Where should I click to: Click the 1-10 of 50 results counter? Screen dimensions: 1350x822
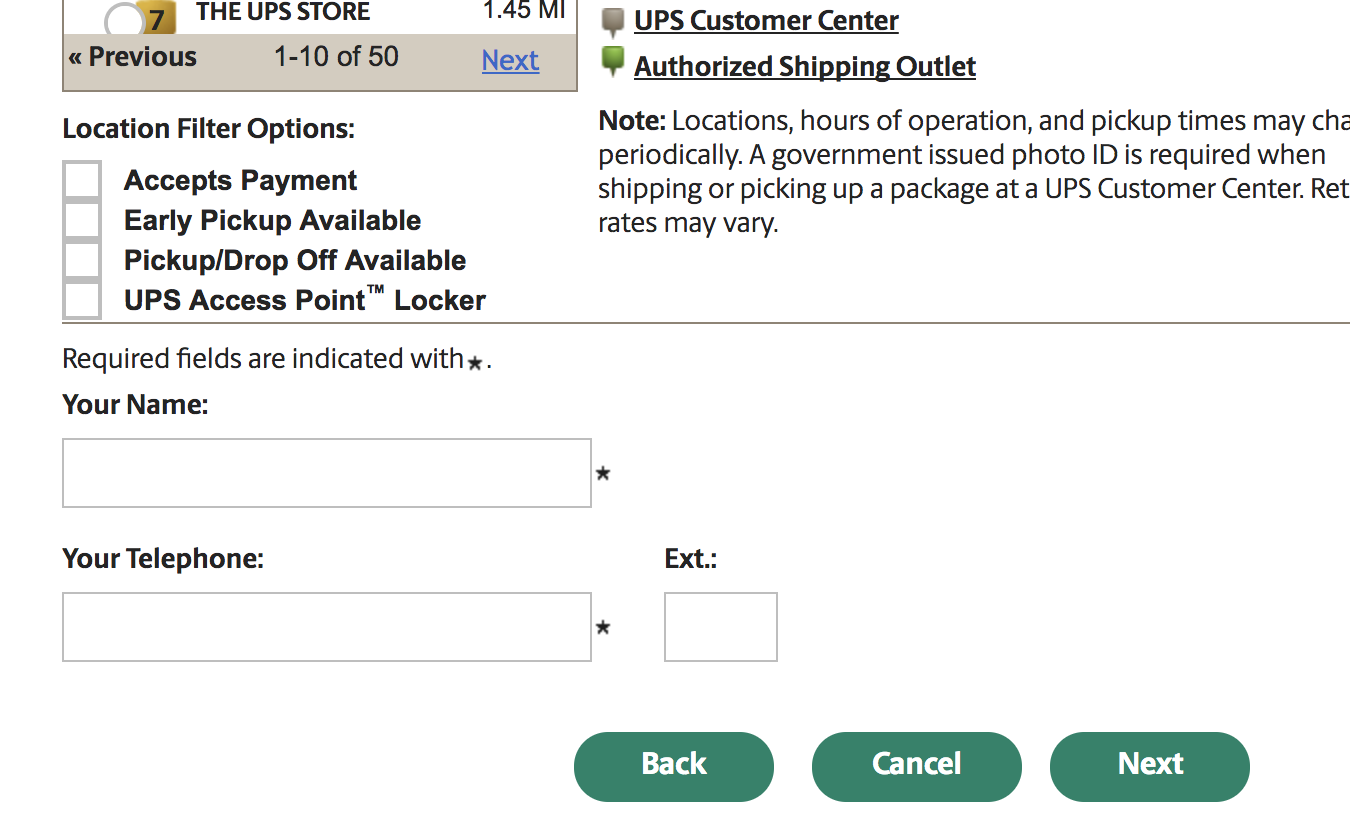336,57
